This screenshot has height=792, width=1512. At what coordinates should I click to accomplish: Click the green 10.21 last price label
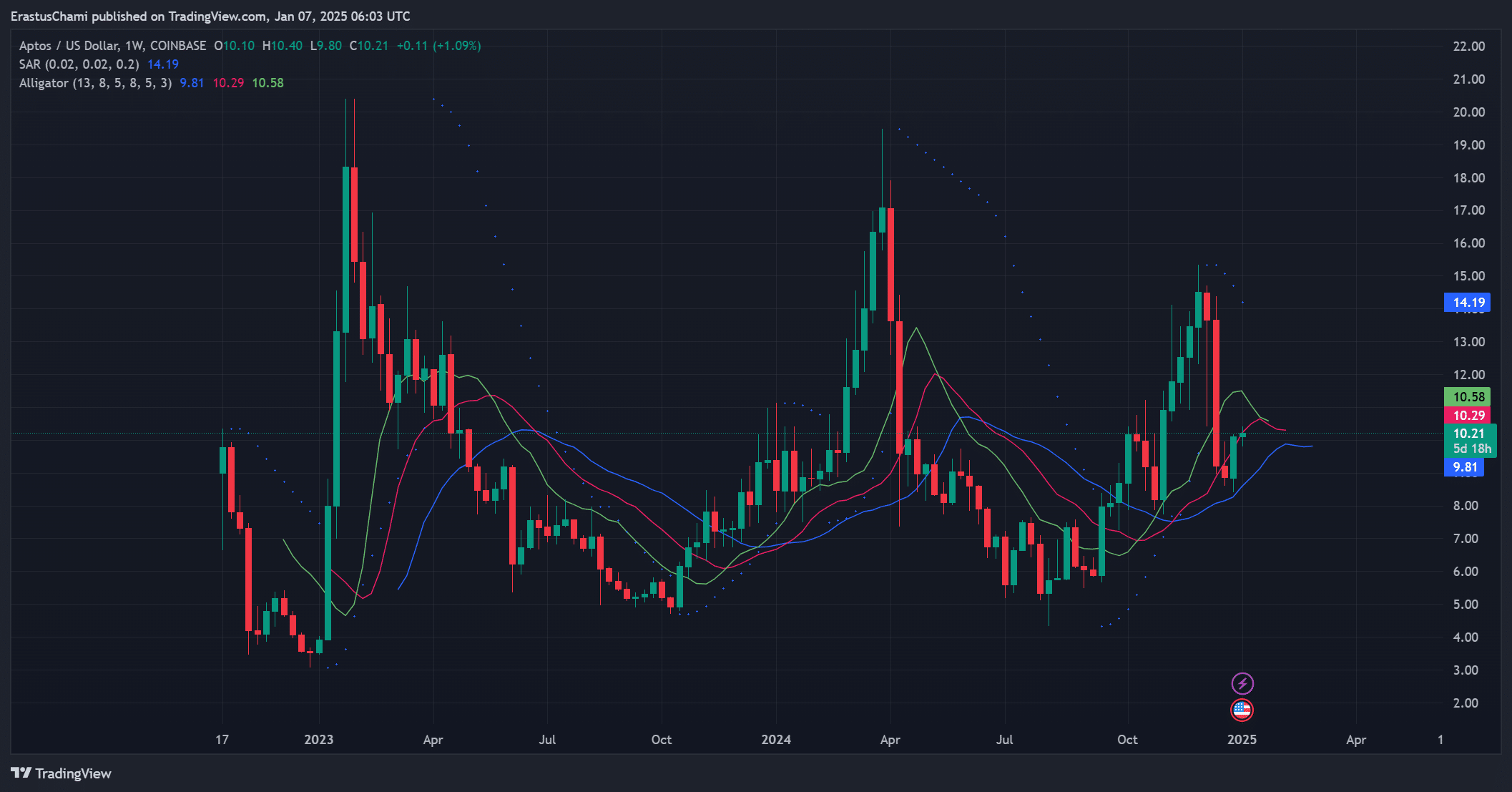(1468, 432)
